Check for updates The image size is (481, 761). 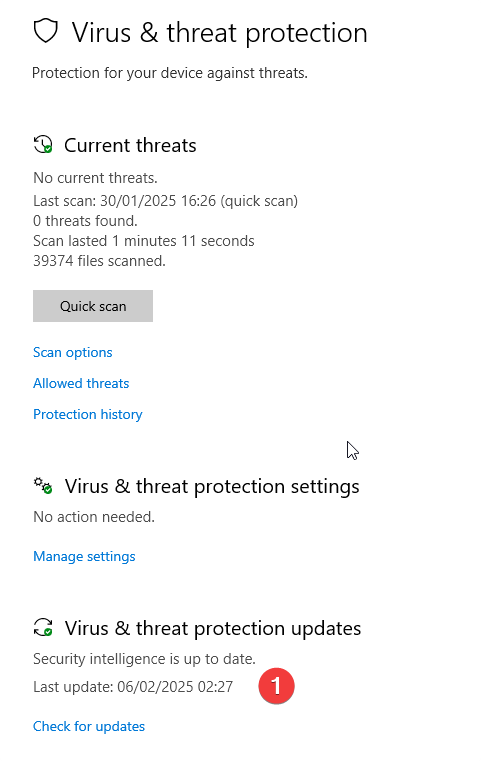(89, 726)
